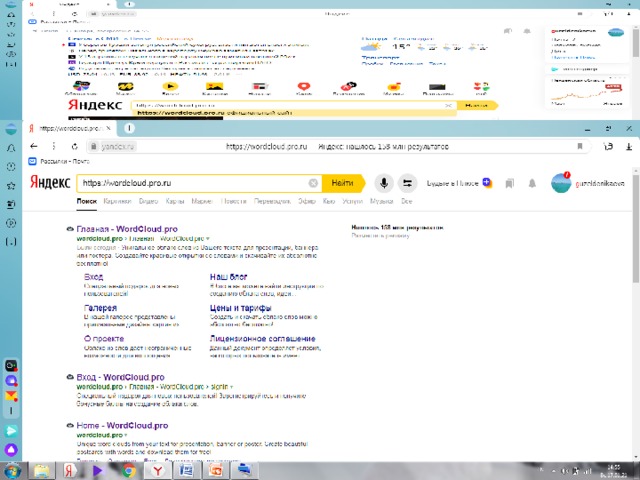
Task: Clear the Yandex search field with X
Action: coord(313,183)
